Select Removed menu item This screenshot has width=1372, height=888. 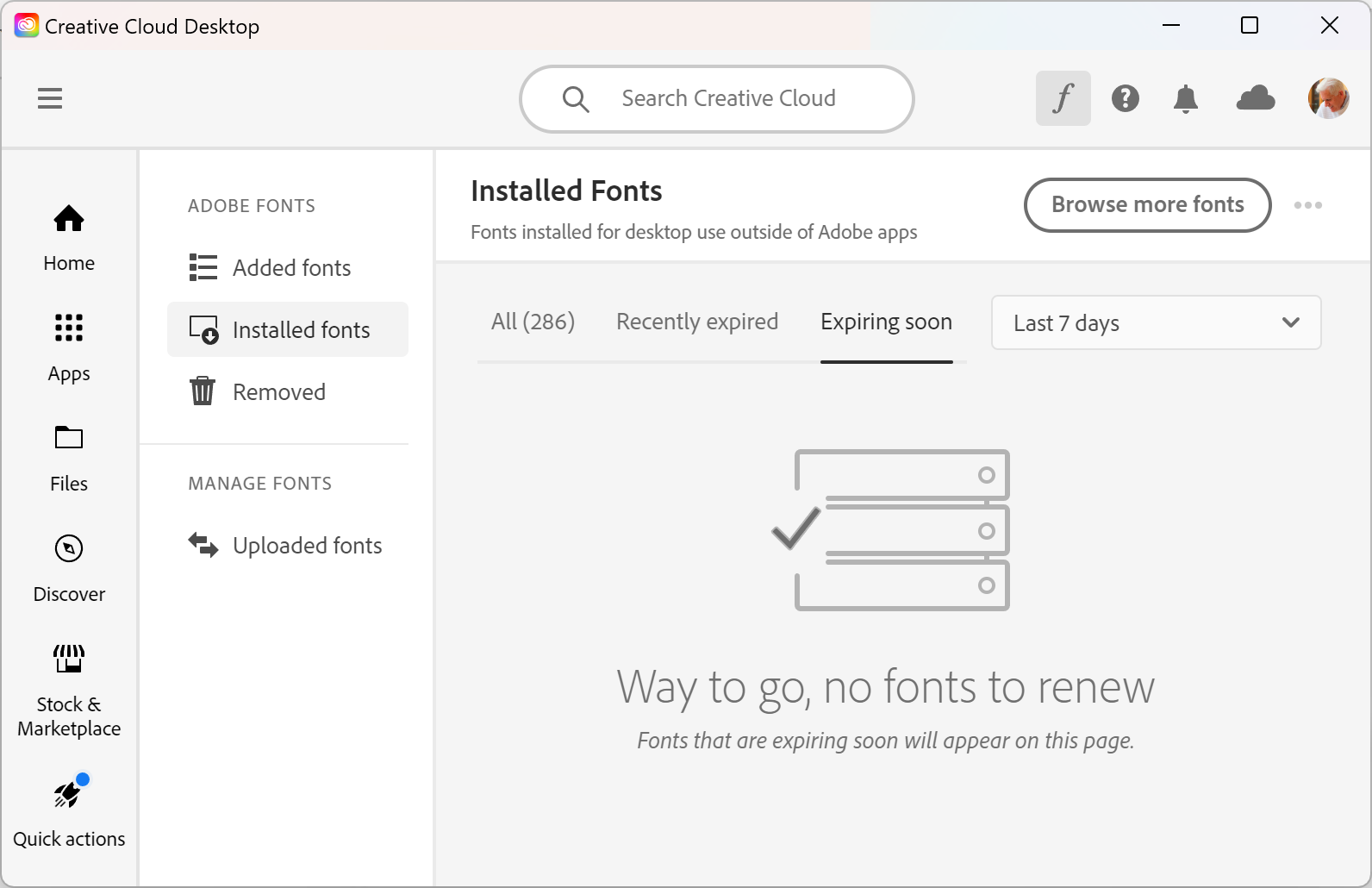coord(288,391)
